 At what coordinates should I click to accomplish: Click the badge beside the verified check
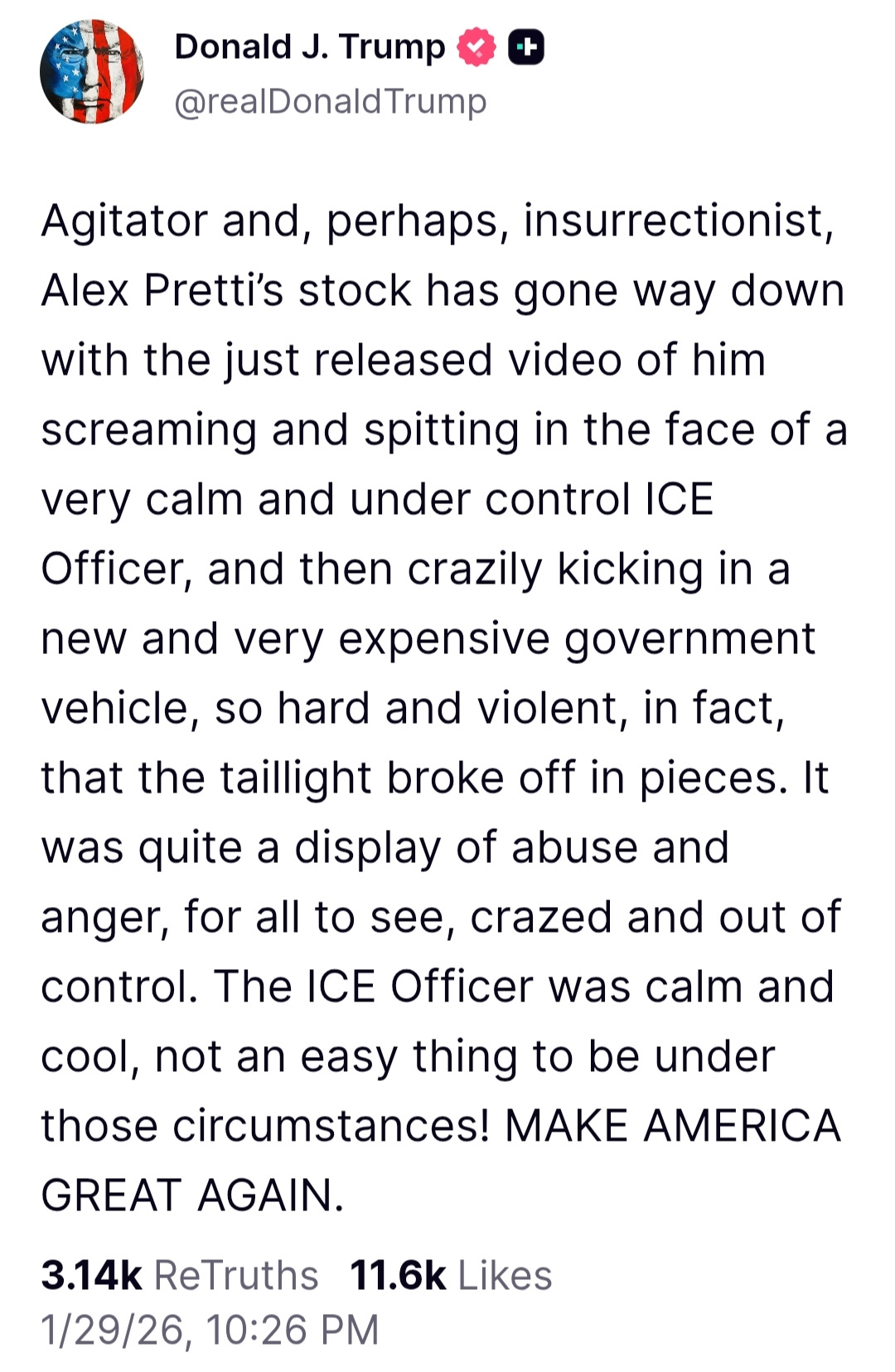(525, 46)
